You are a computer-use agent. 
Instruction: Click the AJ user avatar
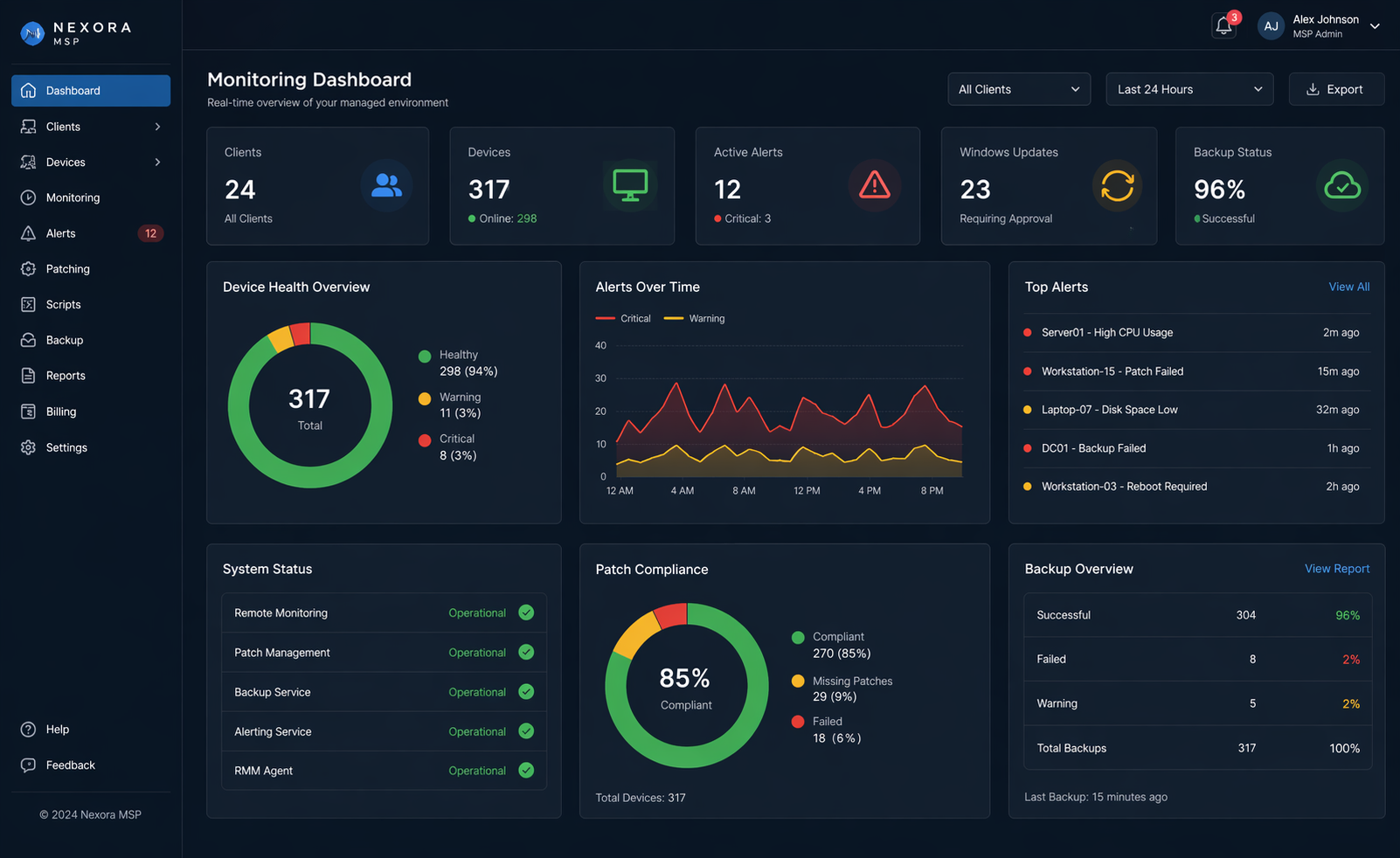[1272, 26]
